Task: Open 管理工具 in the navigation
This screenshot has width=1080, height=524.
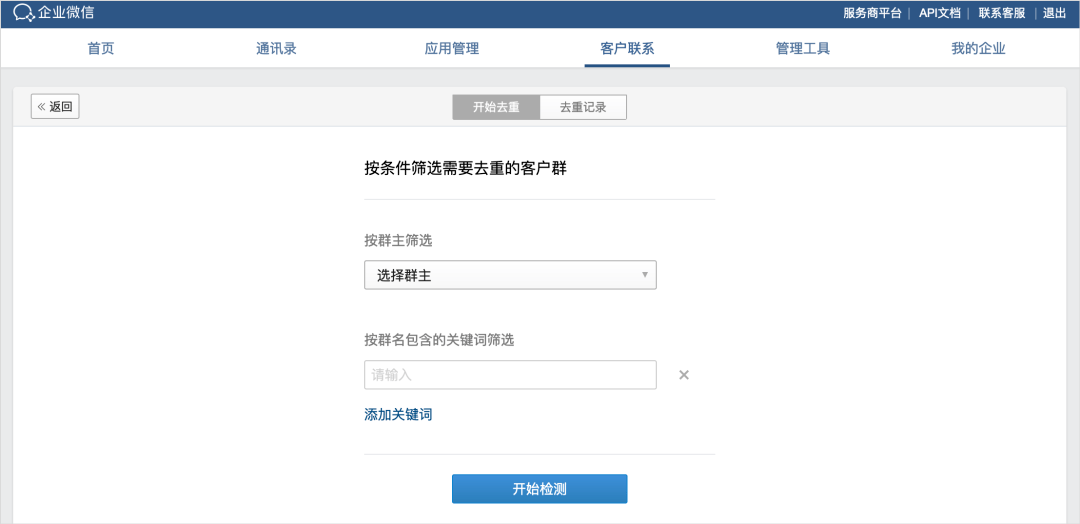Action: click(802, 49)
